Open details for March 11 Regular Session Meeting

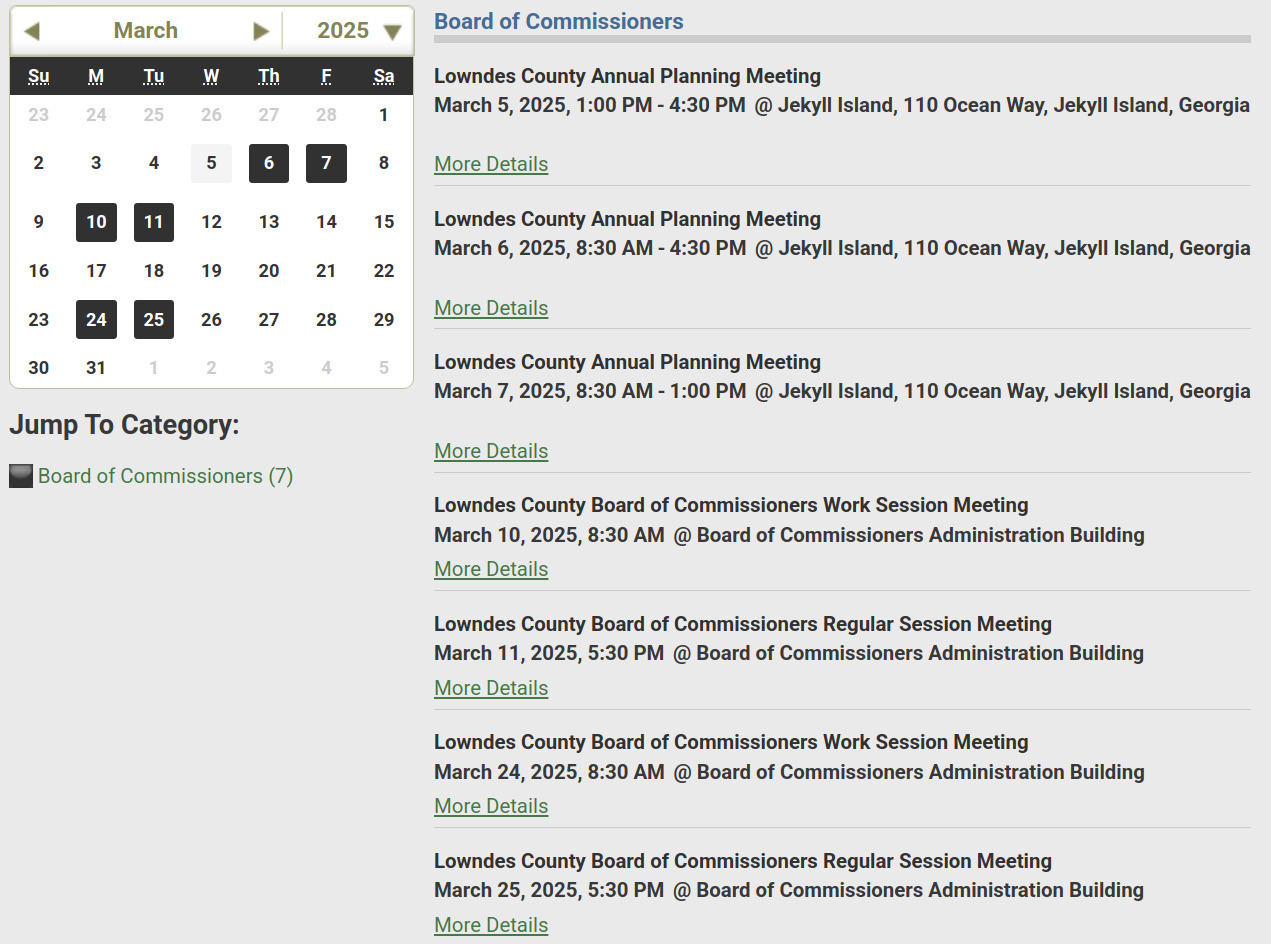click(491, 688)
